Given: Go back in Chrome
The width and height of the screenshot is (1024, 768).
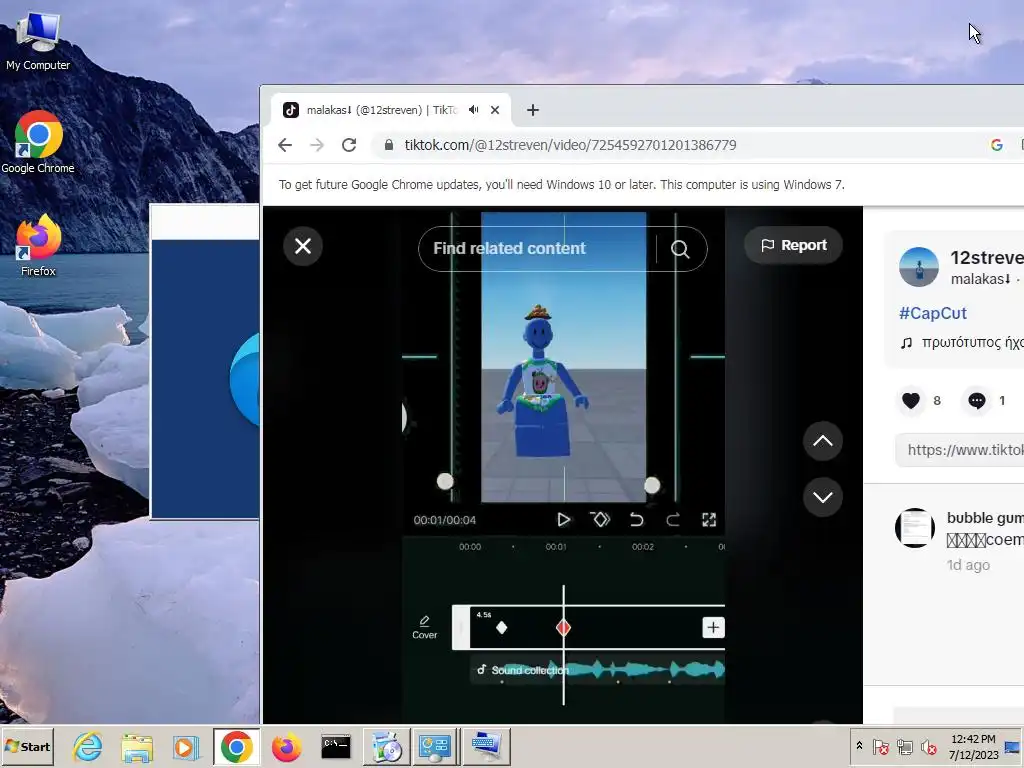Looking at the screenshot, I should point(285,145).
